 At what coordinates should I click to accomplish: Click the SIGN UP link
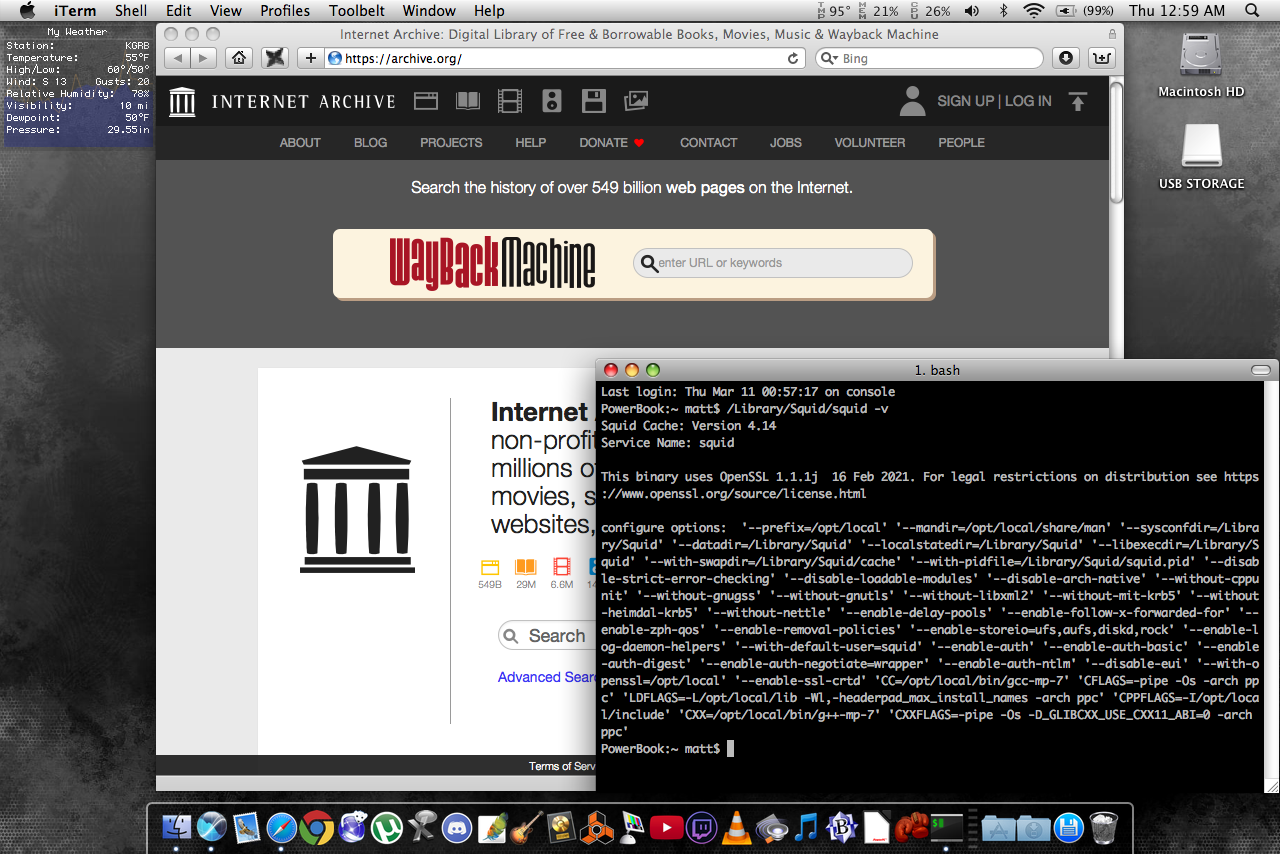965,101
